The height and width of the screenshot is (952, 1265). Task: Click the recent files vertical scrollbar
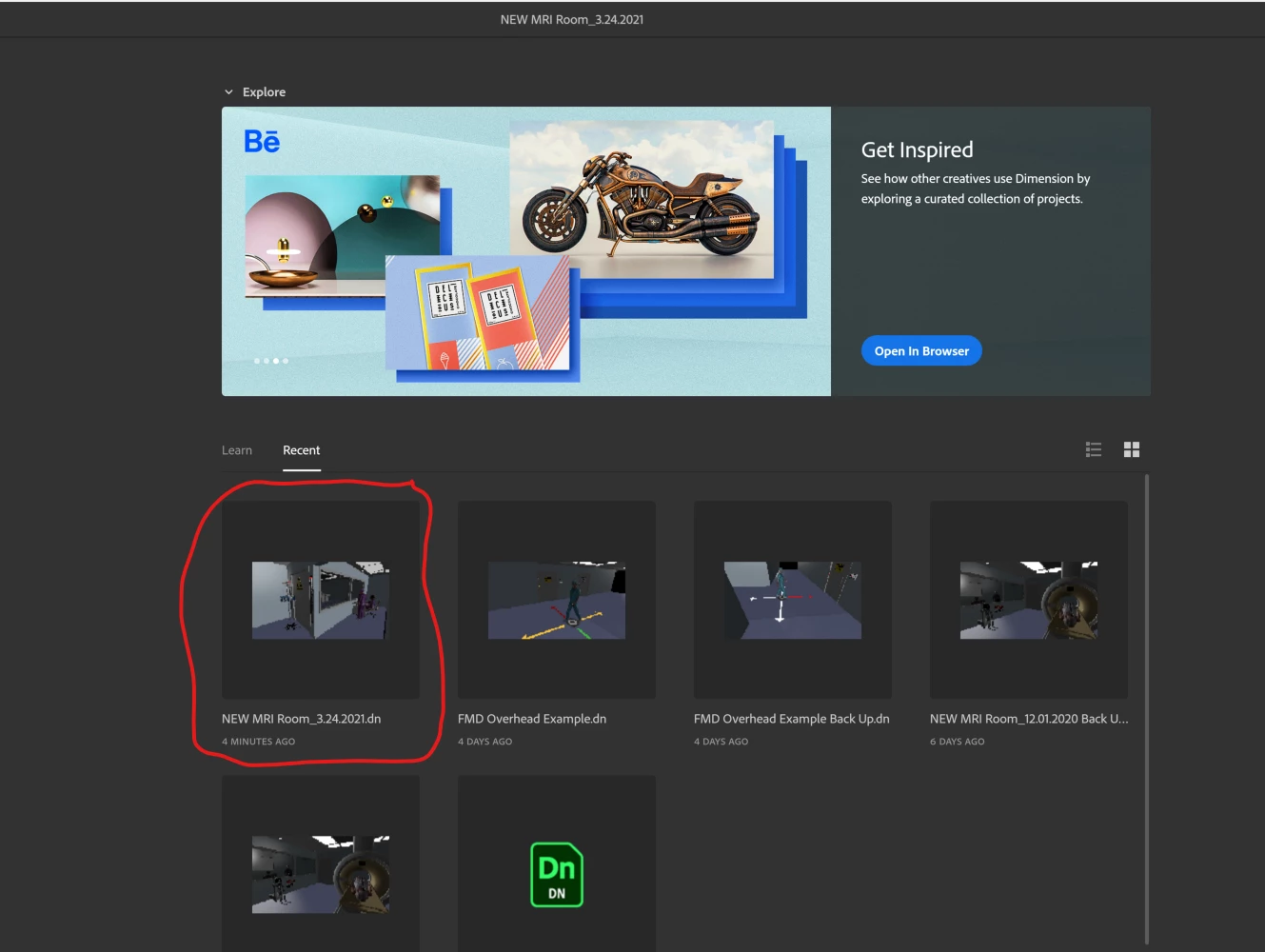point(1147,709)
